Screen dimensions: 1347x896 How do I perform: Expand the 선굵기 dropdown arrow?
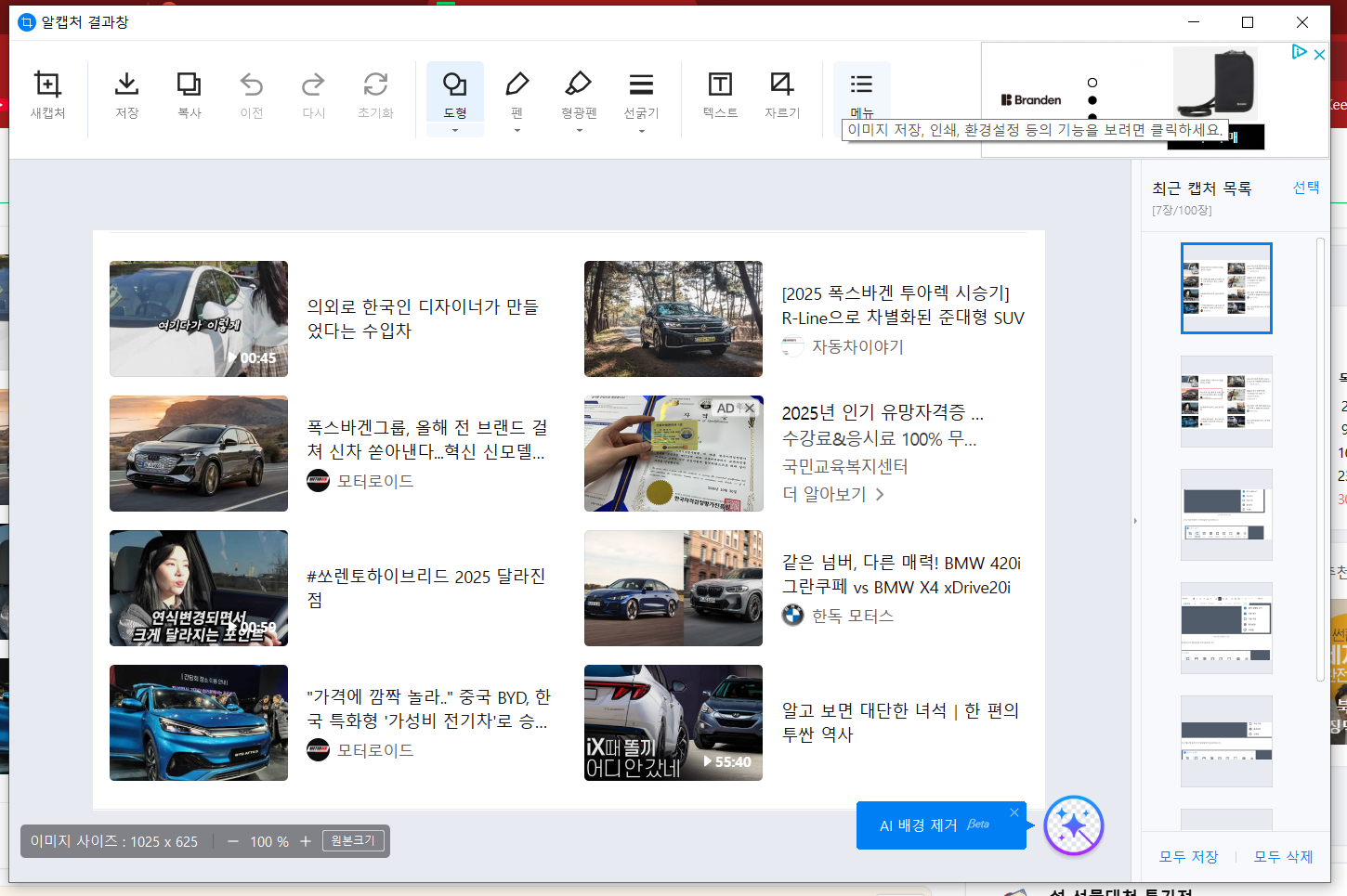pos(641,131)
